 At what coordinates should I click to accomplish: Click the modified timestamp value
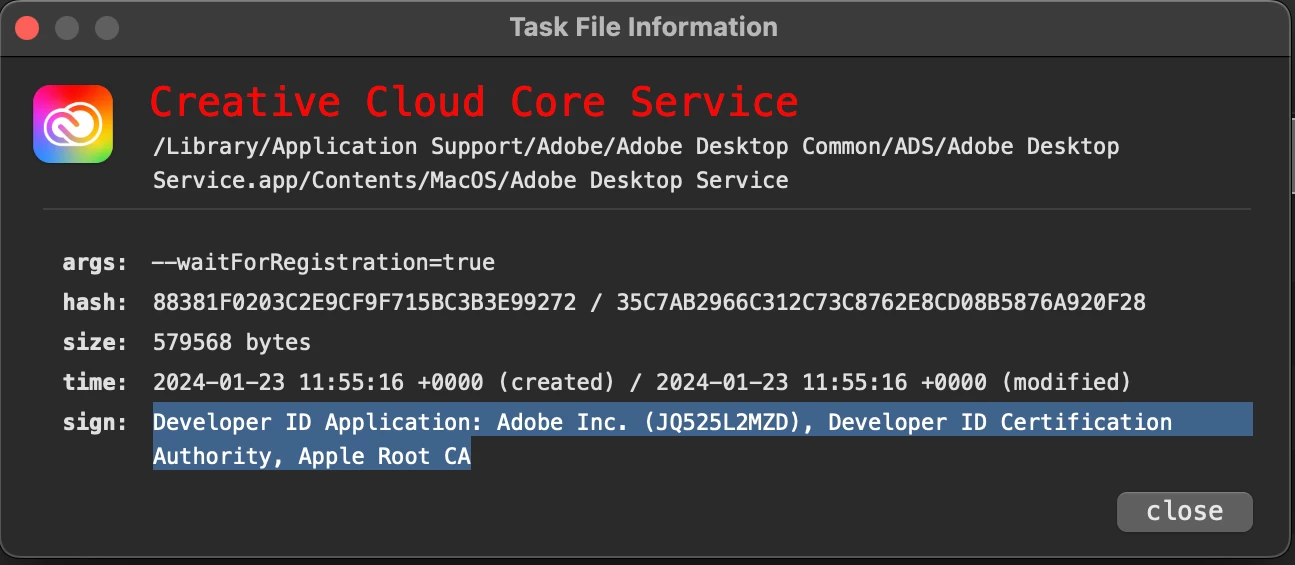[x=892, y=383]
